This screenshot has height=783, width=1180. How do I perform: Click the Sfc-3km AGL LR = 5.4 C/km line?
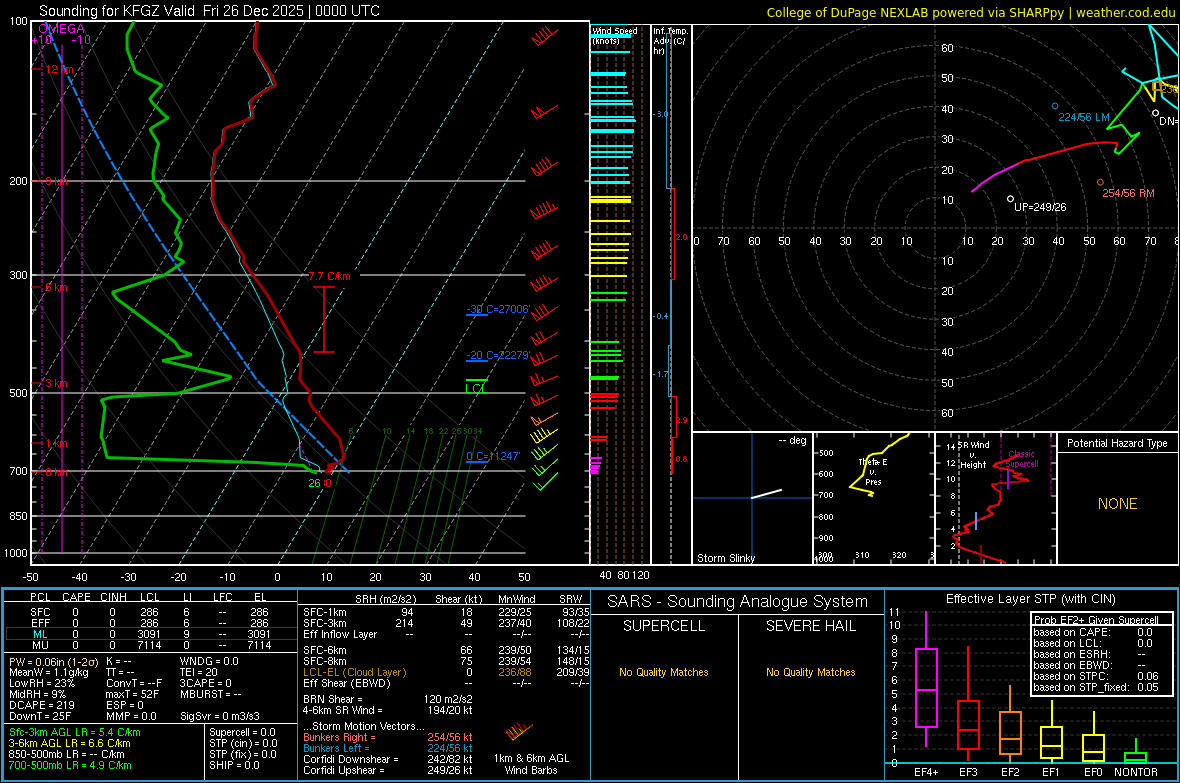coord(75,733)
